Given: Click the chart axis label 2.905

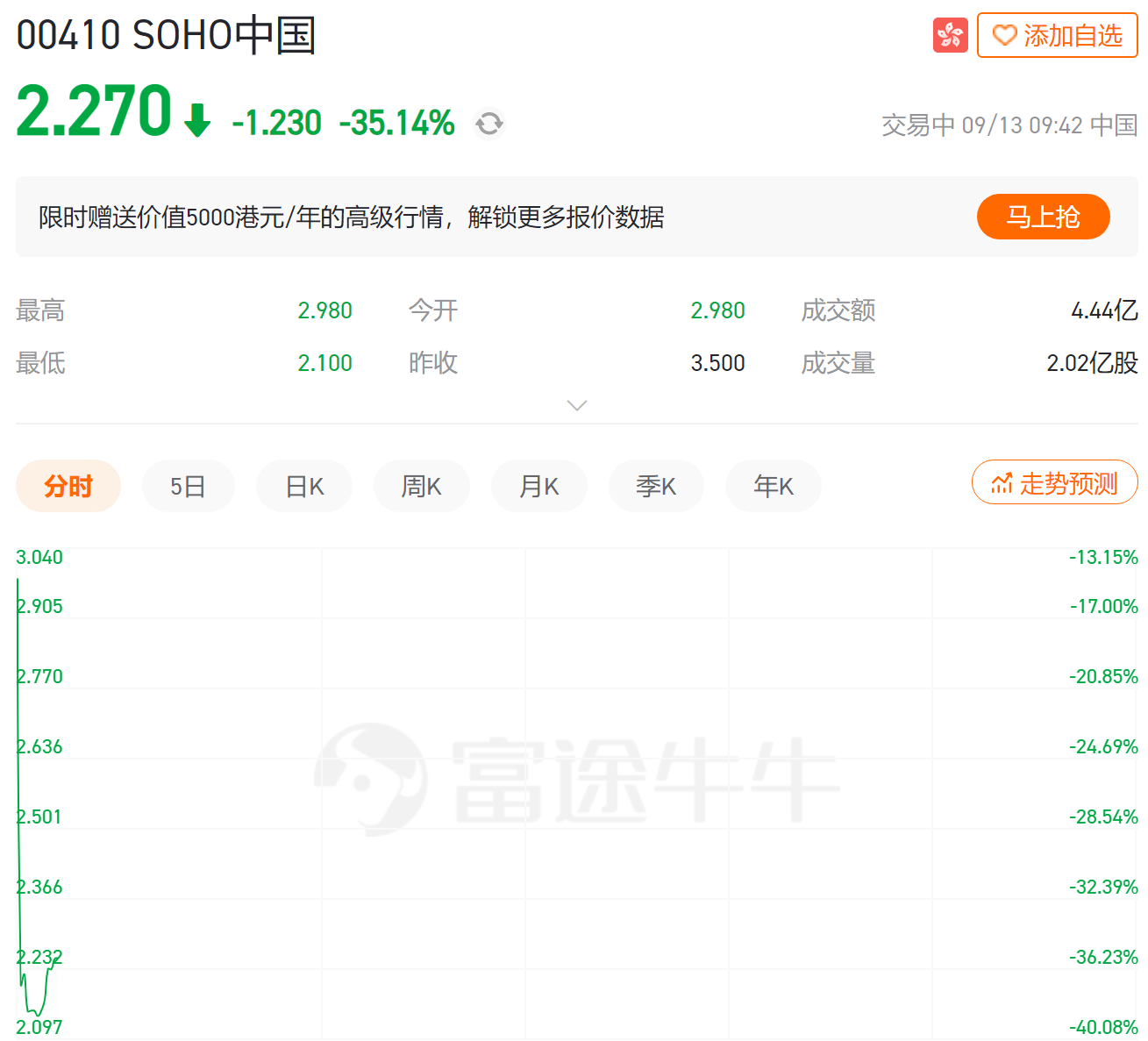Looking at the screenshot, I should 39,607.
